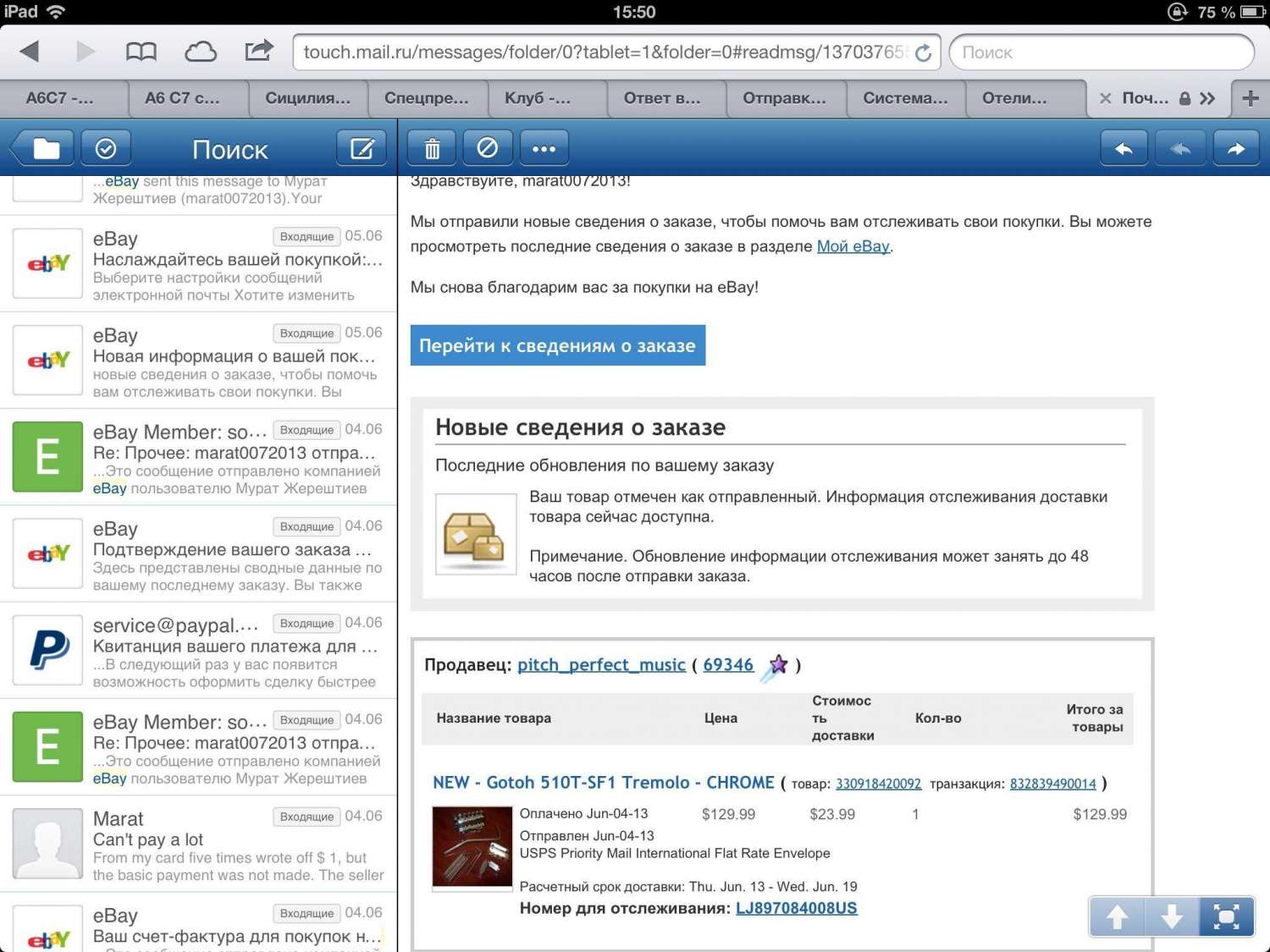Screen dimensions: 1270x952
Task: Tap the PayPal sender logo avatar
Action: click(x=47, y=651)
